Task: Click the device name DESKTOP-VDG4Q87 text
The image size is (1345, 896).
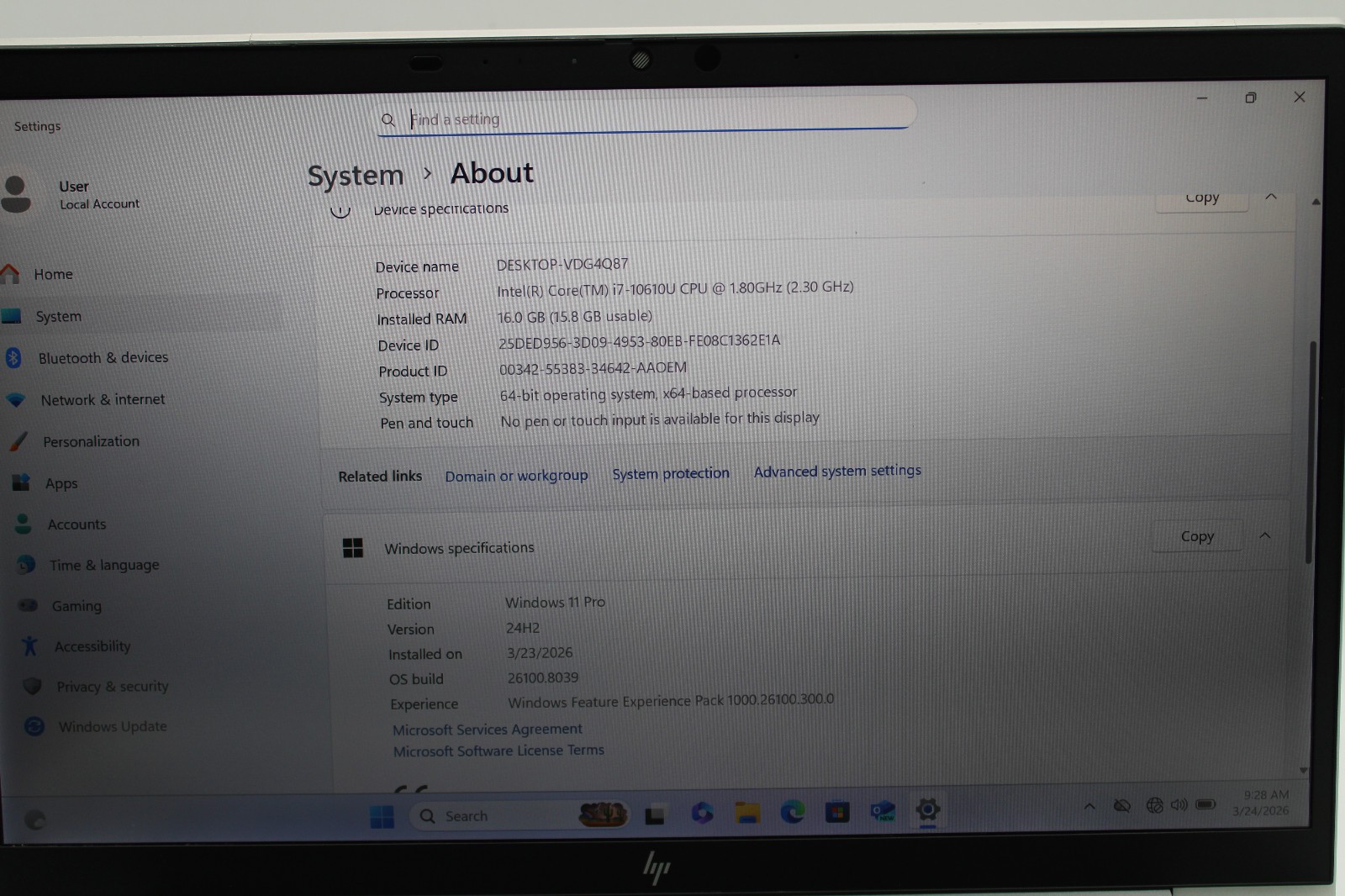Action: [x=562, y=264]
